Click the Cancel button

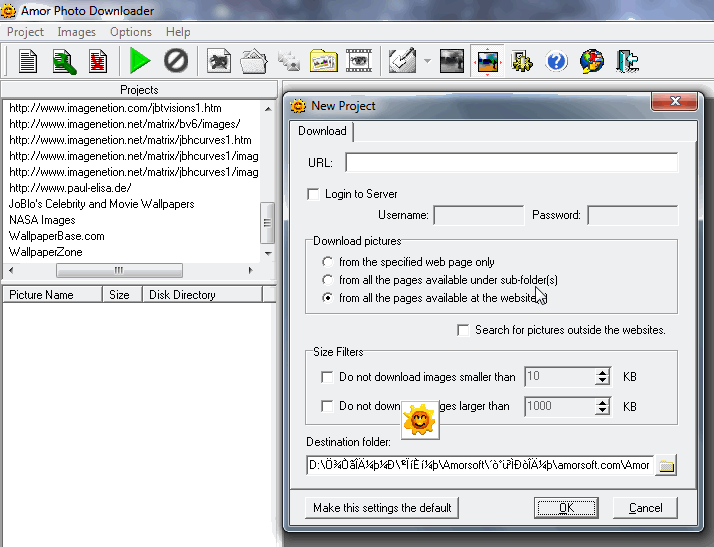(x=645, y=508)
